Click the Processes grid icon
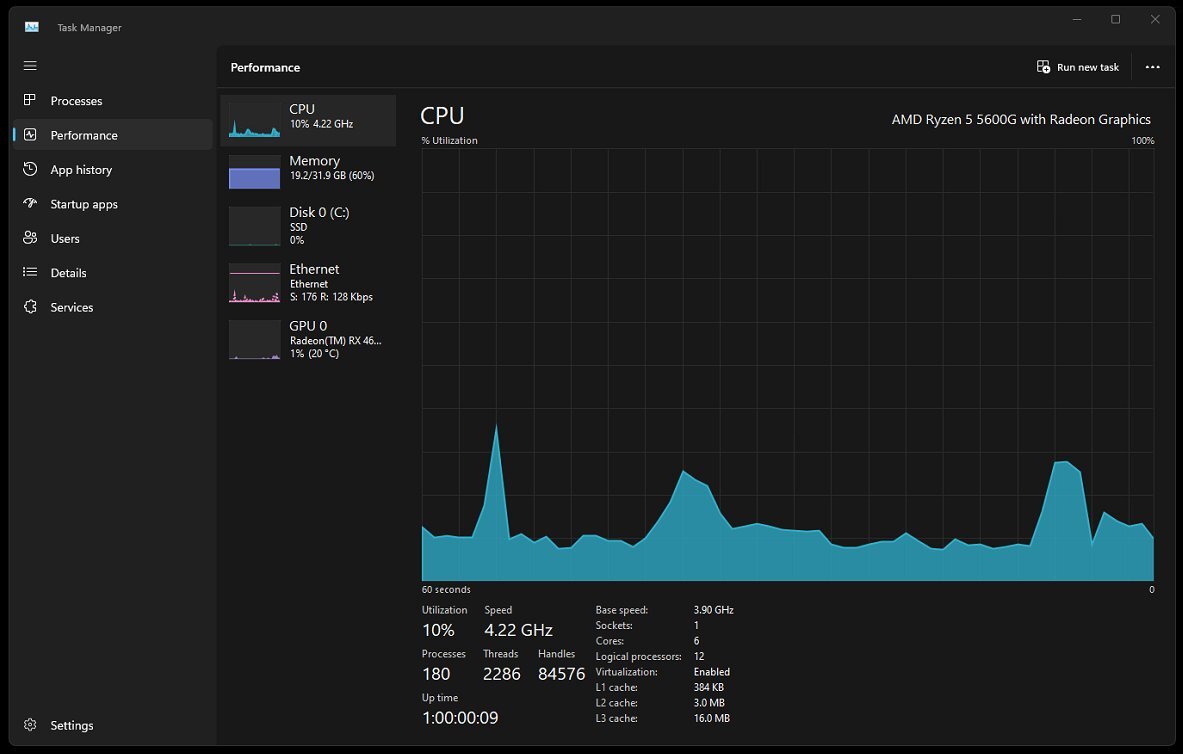1183x754 pixels. click(x=30, y=100)
